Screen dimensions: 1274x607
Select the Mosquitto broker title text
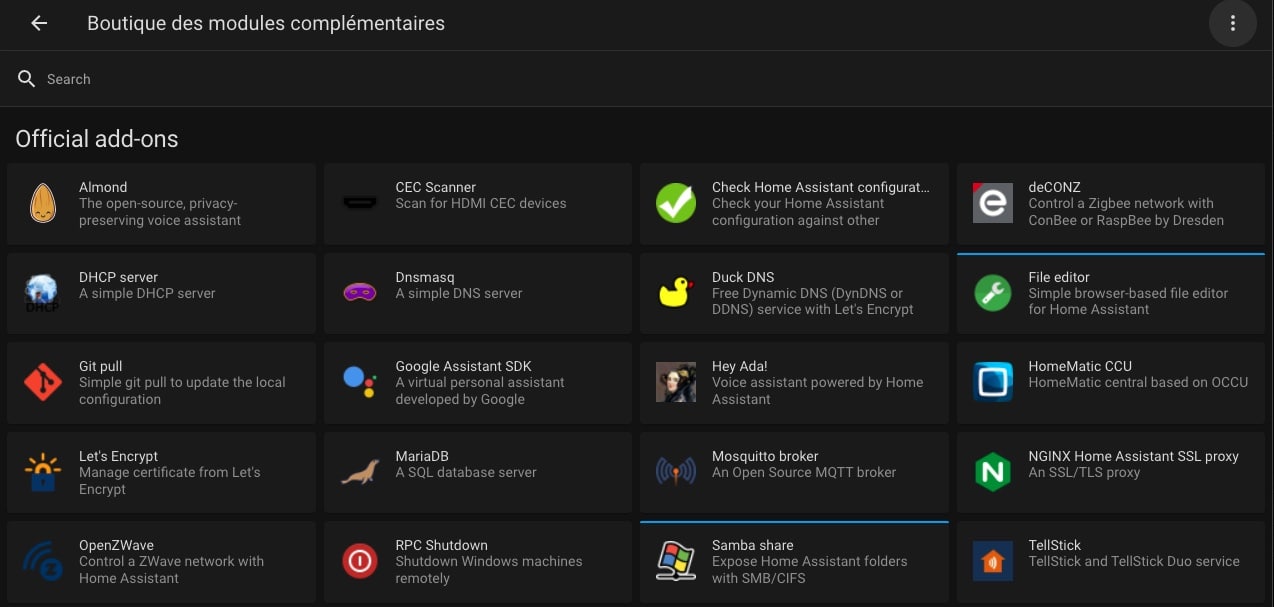[x=765, y=456]
